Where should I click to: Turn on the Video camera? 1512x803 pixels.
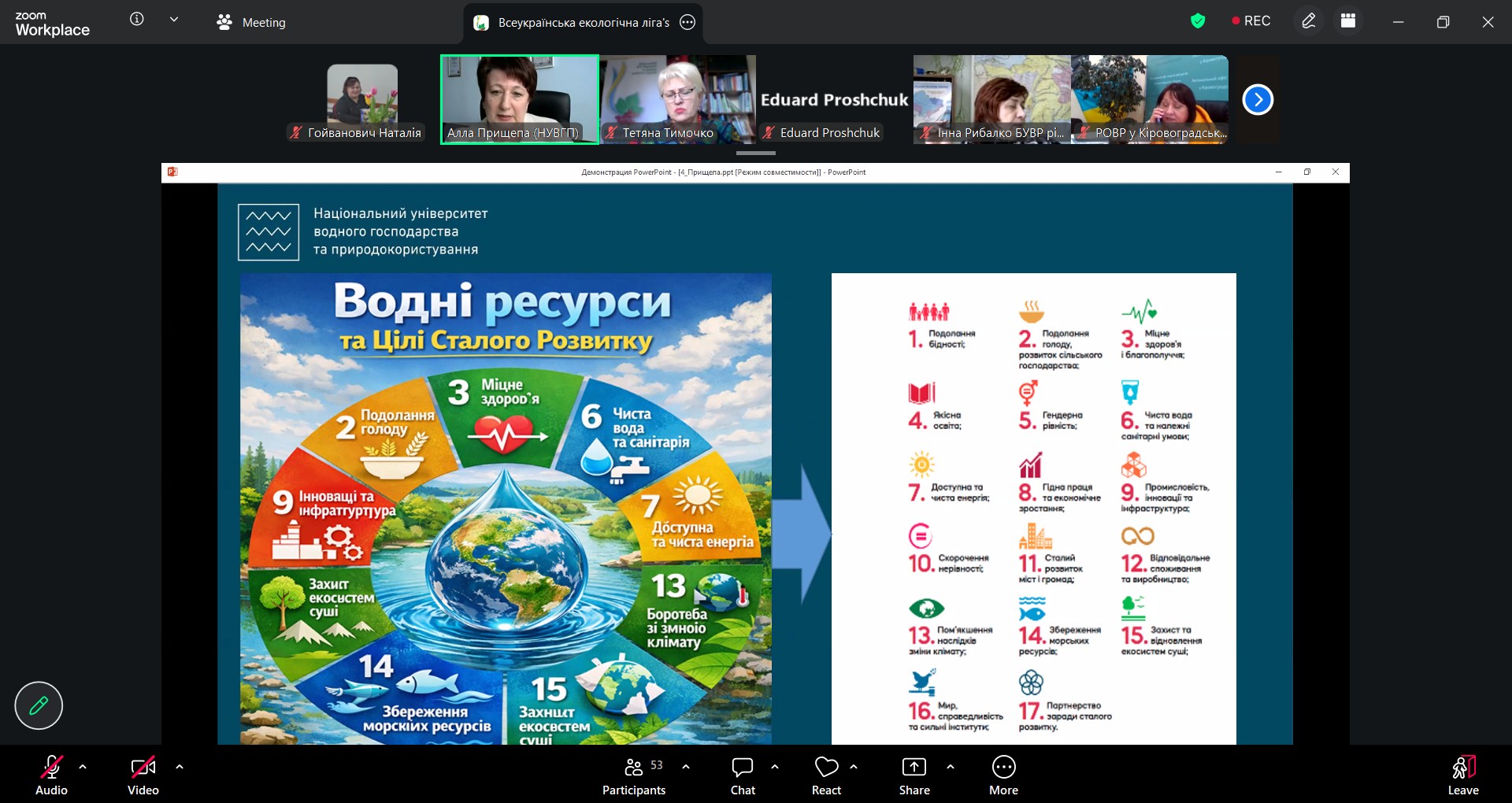(x=143, y=775)
